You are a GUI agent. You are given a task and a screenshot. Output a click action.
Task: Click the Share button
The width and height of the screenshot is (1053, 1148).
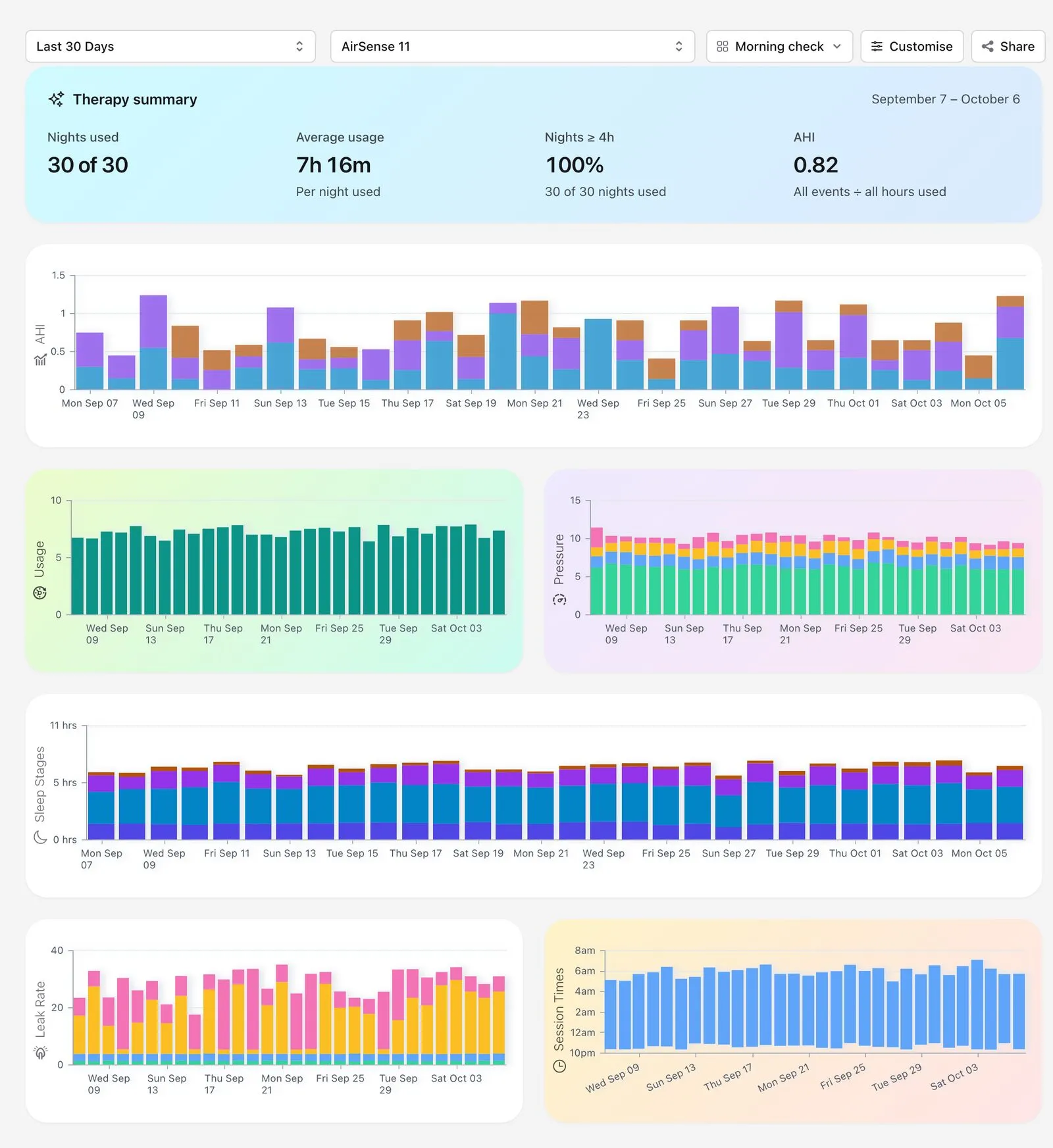click(x=1008, y=47)
